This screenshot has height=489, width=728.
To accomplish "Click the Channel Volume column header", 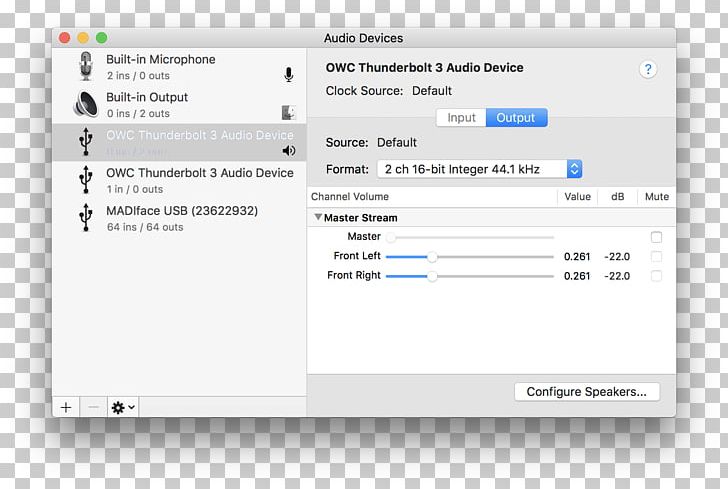I will coord(350,196).
